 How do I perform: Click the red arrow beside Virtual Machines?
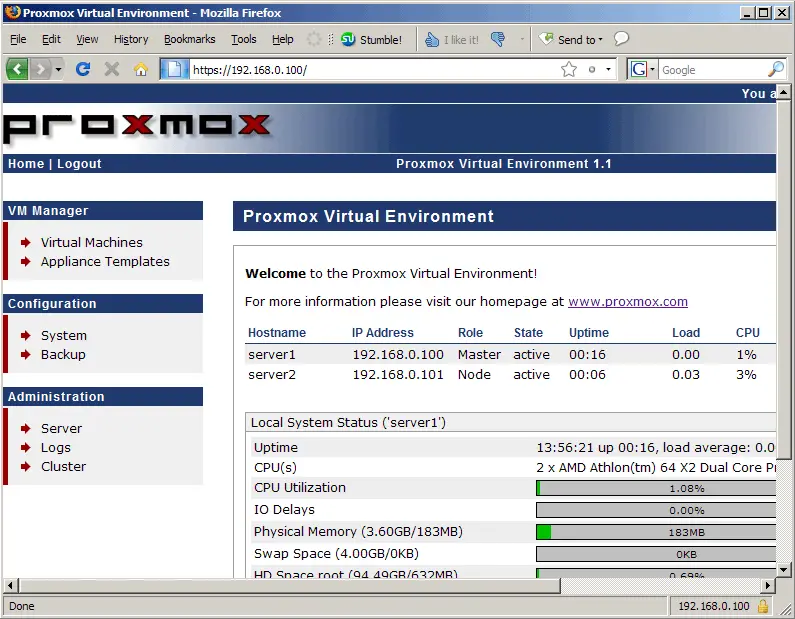25,242
